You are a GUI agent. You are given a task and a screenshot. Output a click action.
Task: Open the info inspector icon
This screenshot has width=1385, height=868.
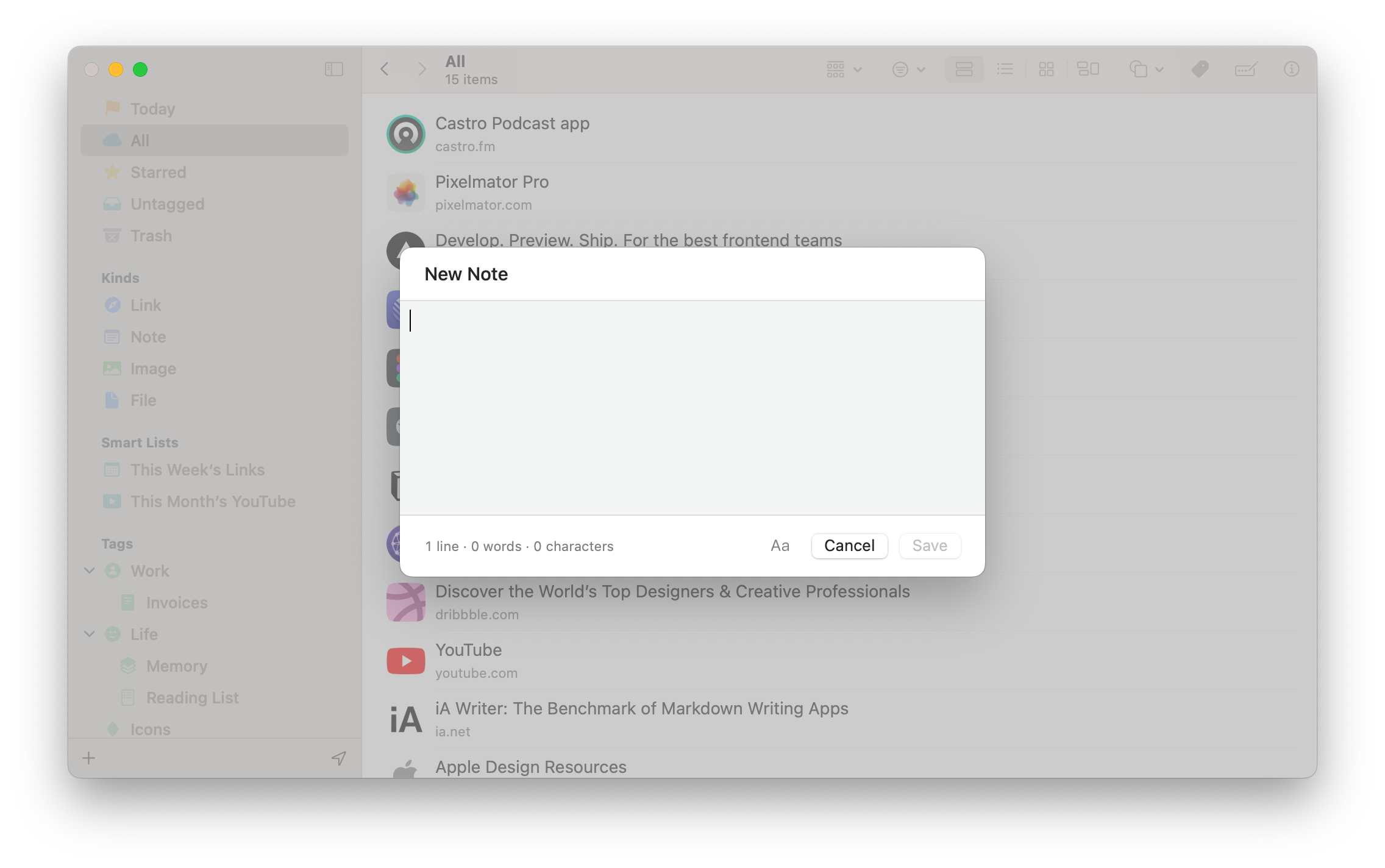pyautogui.click(x=1291, y=69)
